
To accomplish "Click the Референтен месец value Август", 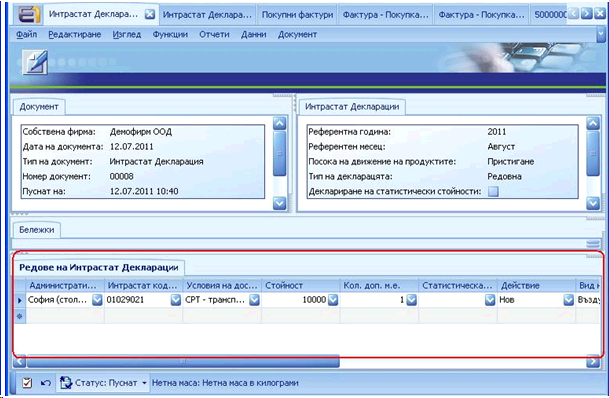I will pos(501,147).
